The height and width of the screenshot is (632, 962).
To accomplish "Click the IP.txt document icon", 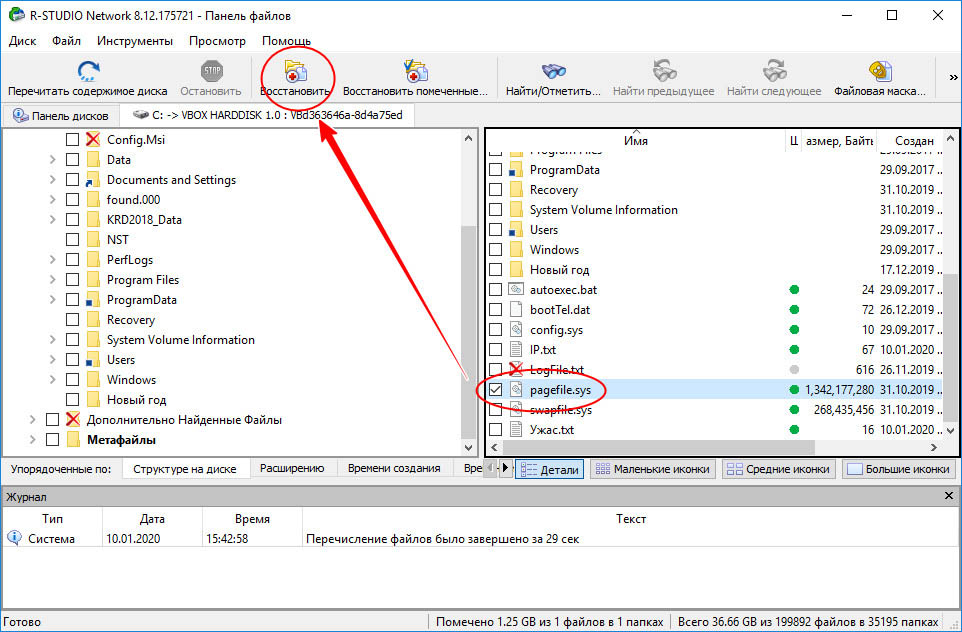I will click(517, 350).
